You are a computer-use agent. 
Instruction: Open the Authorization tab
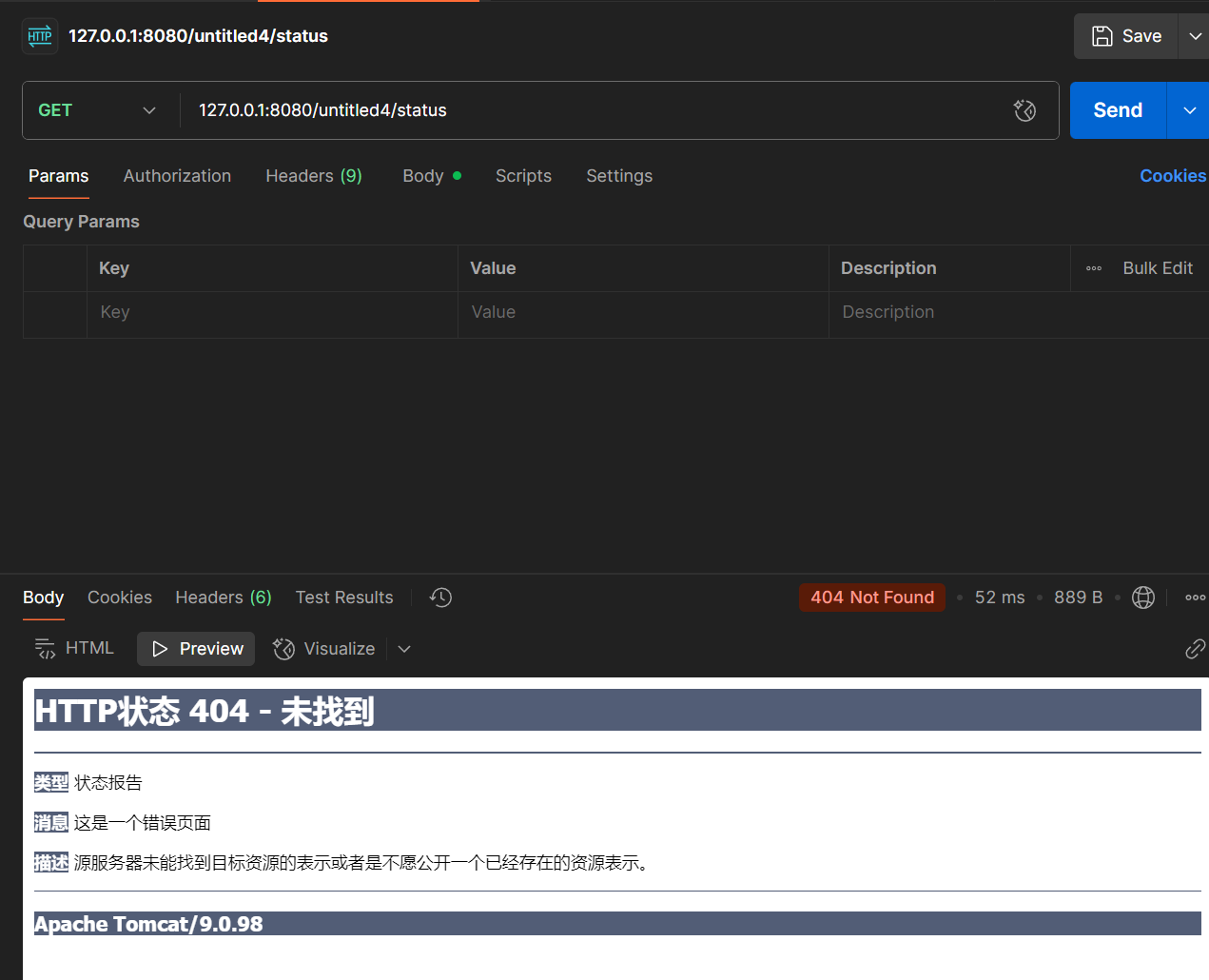coord(177,176)
